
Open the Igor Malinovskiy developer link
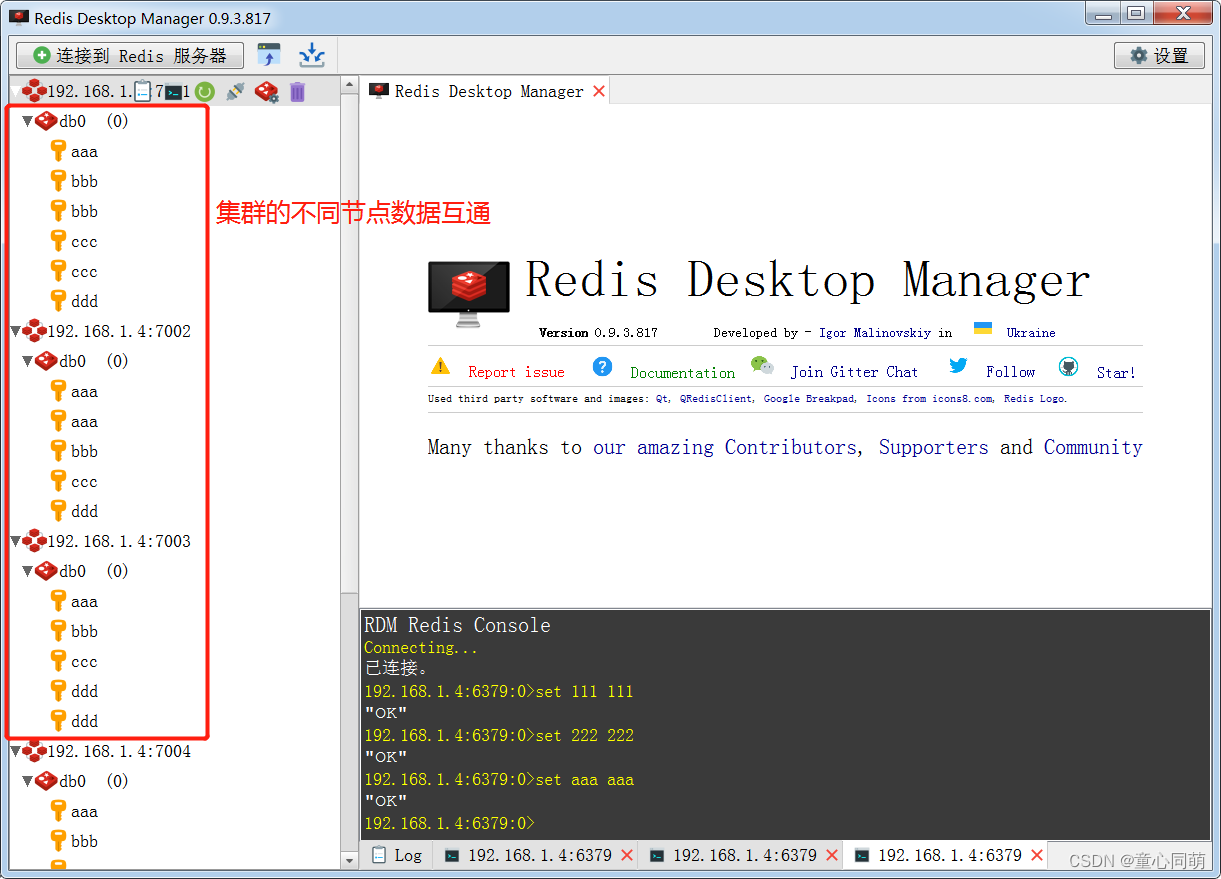coord(876,332)
